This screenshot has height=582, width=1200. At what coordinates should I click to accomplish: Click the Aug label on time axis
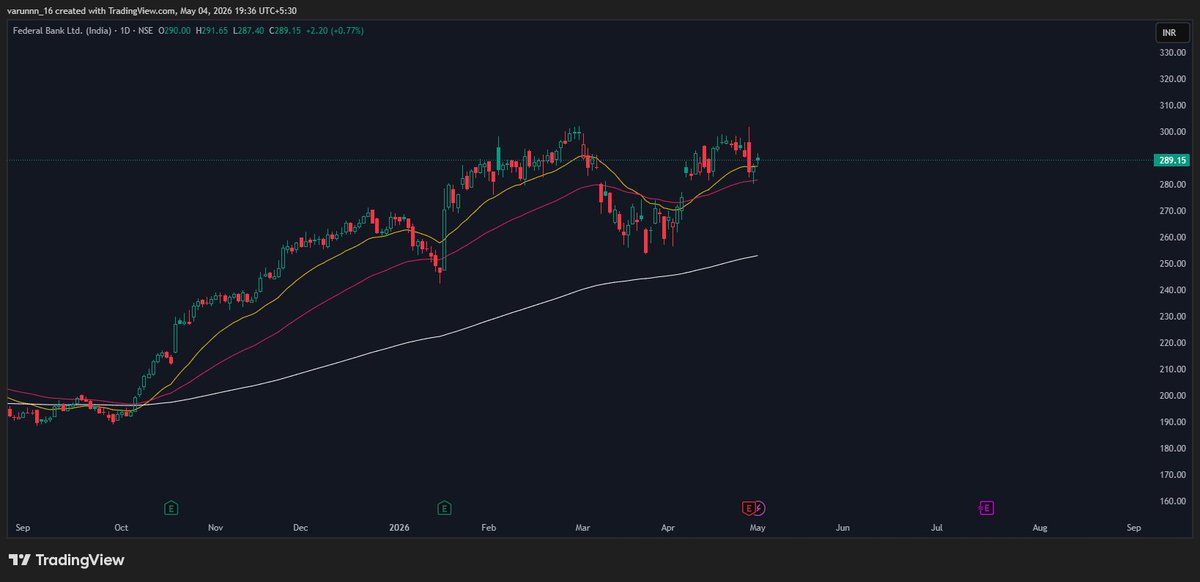pyautogui.click(x=1040, y=526)
